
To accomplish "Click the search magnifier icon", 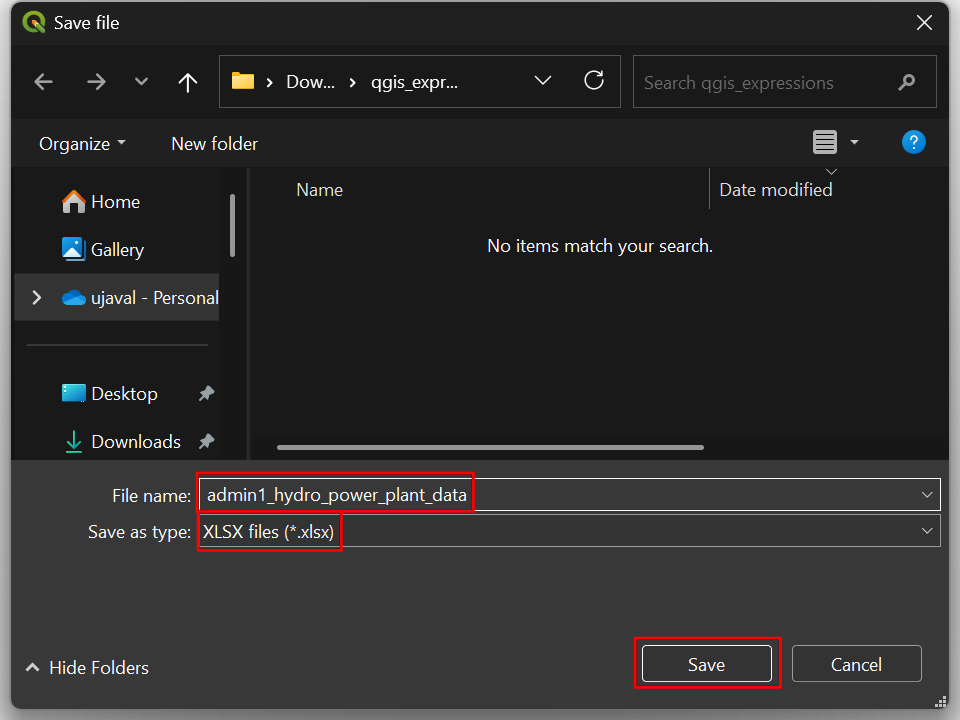I will point(907,82).
